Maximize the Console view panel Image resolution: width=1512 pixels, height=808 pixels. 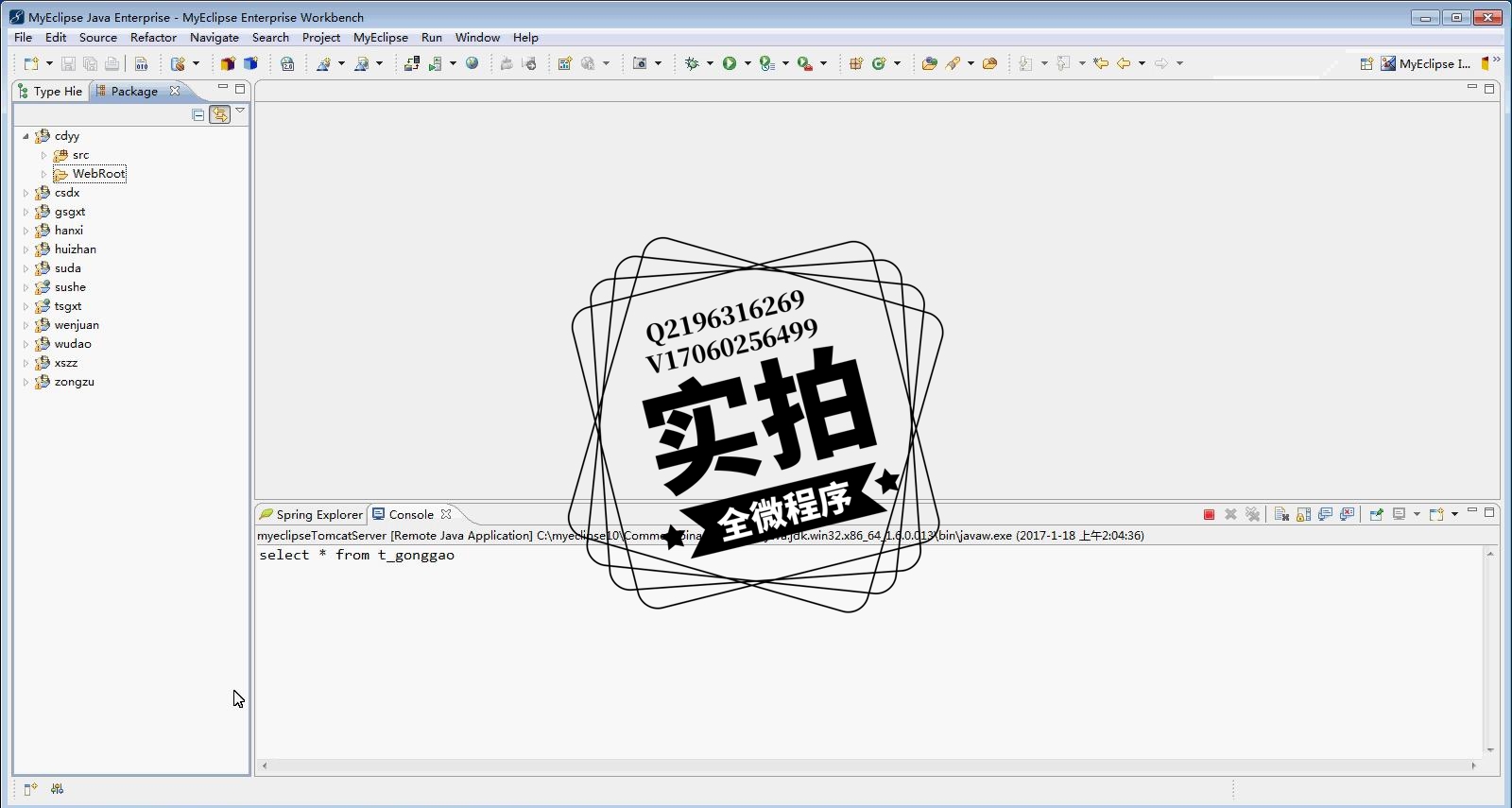[1489, 512]
